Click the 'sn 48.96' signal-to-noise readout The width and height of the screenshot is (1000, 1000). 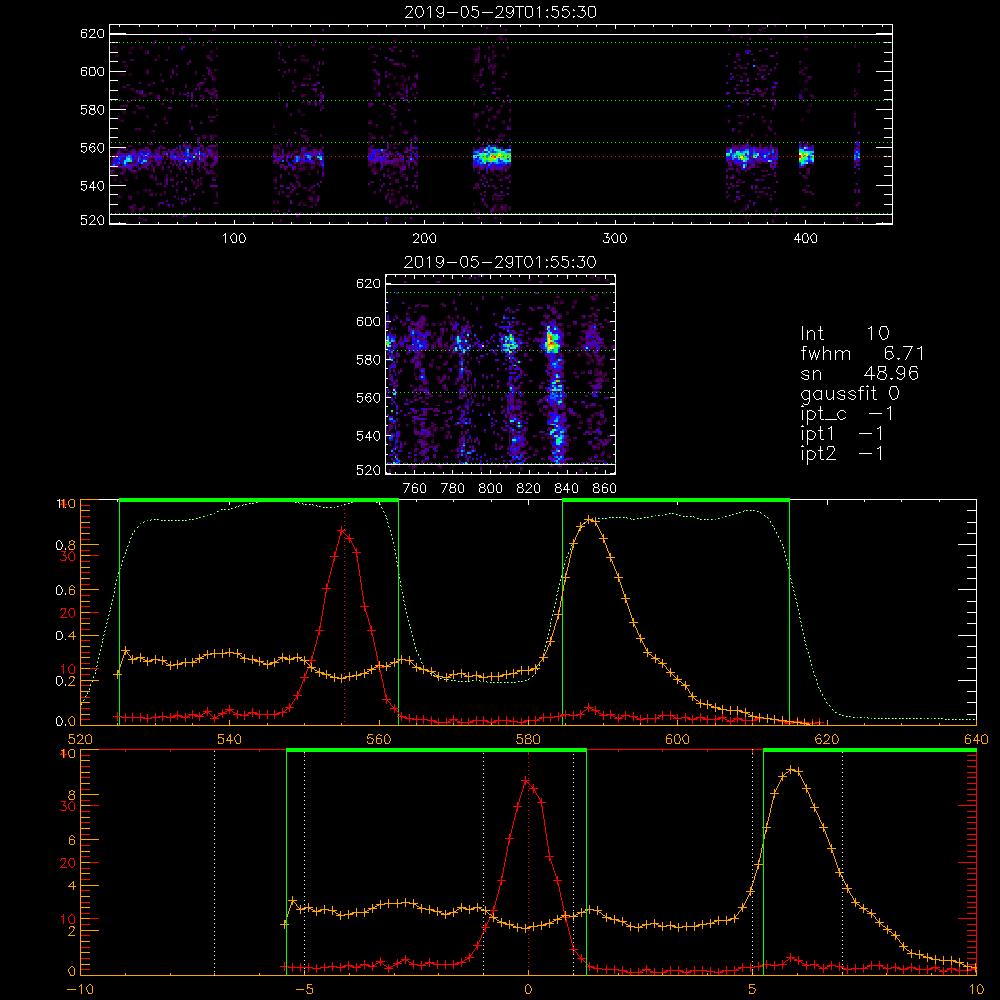coord(859,373)
